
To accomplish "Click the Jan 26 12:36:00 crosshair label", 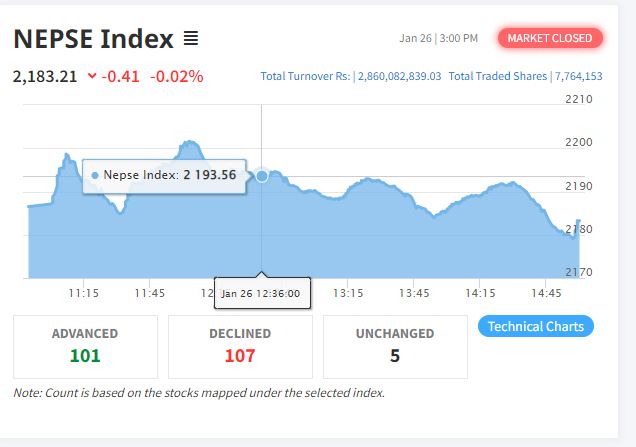I will (x=263, y=294).
